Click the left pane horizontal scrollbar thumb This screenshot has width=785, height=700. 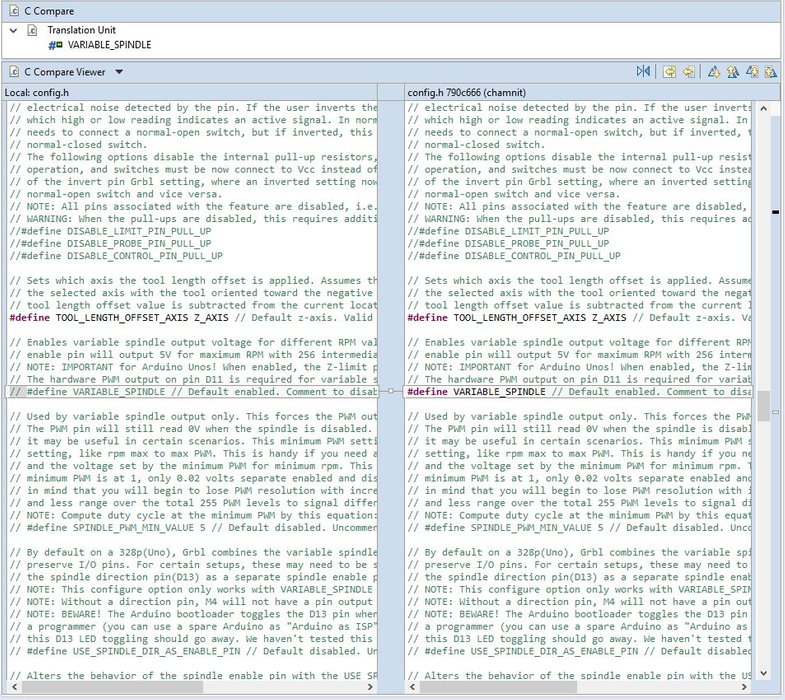click(112, 687)
